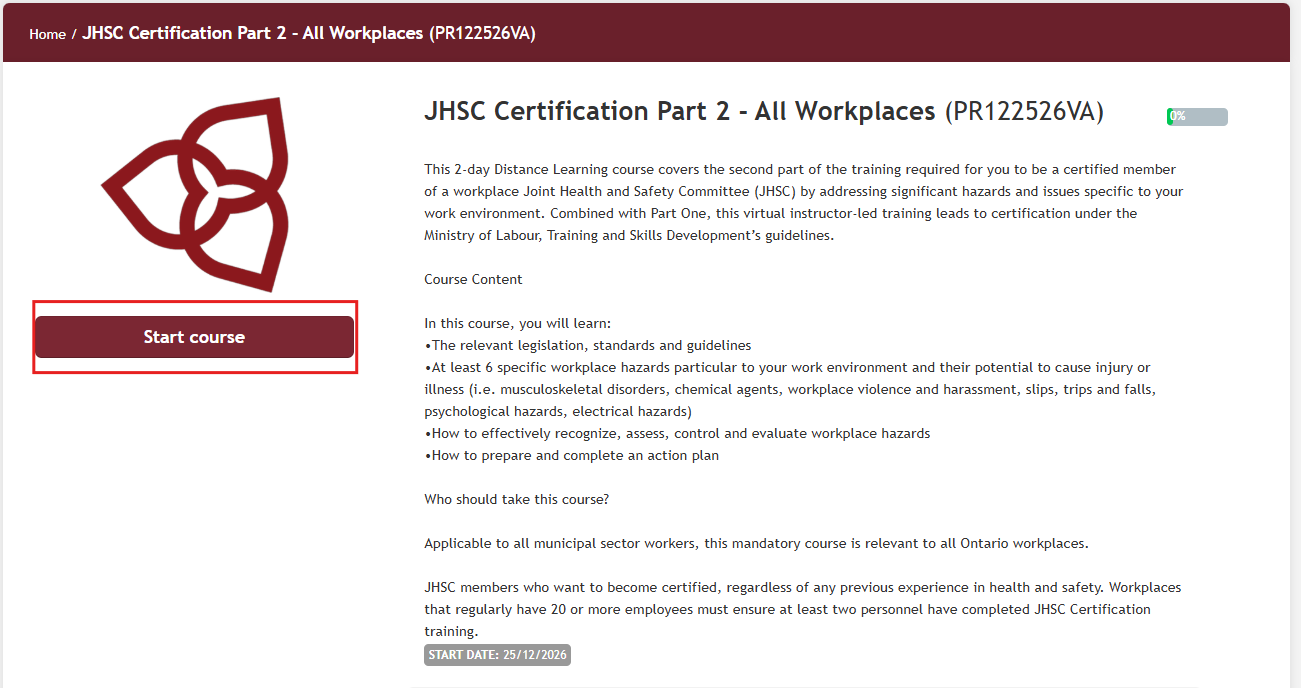Go to Home via breadcrumb link

click(47, 34)
